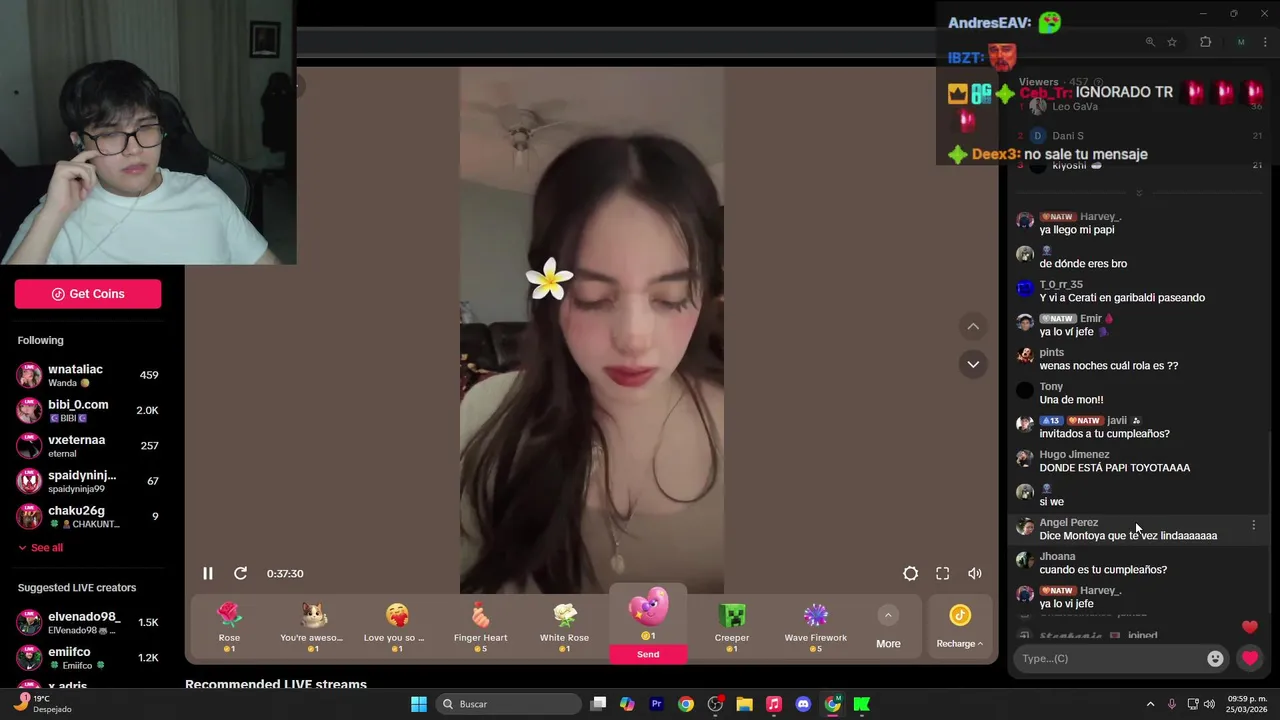
Task: Open the browser zoom indicator icon
Action: (x=1150, y=42)
